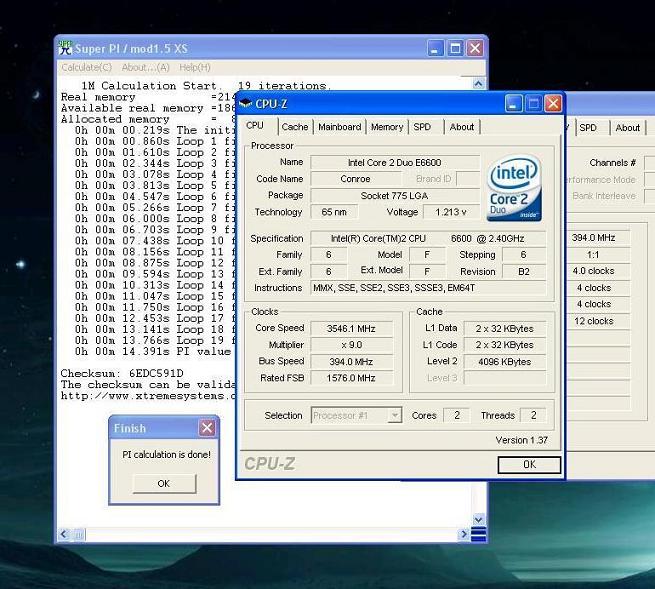
Task: Minimize the Super PI window
Action: [x=435, y=48]
